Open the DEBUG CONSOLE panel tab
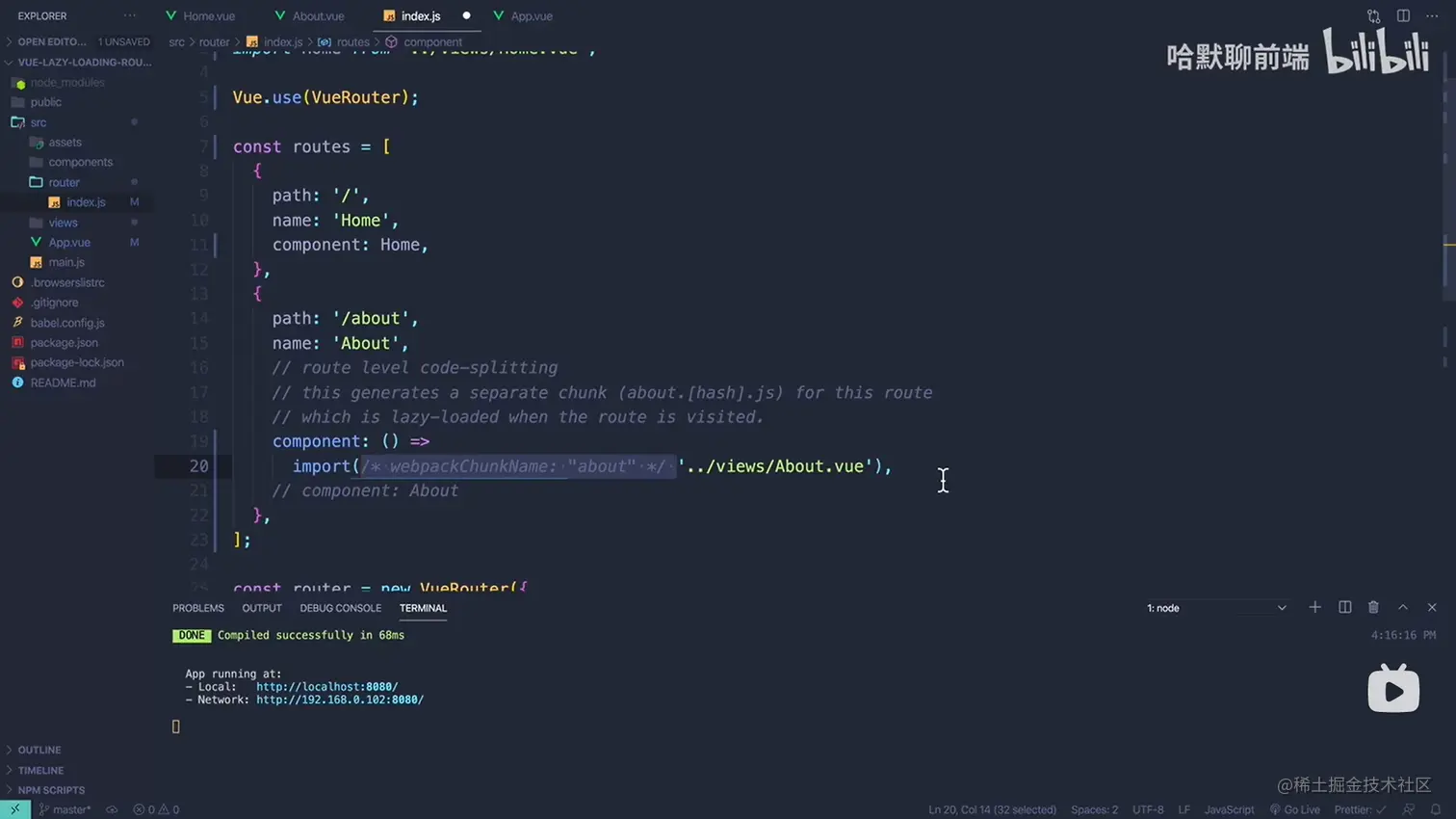This screenshot has width=1456, height=819. pos(340,608)
